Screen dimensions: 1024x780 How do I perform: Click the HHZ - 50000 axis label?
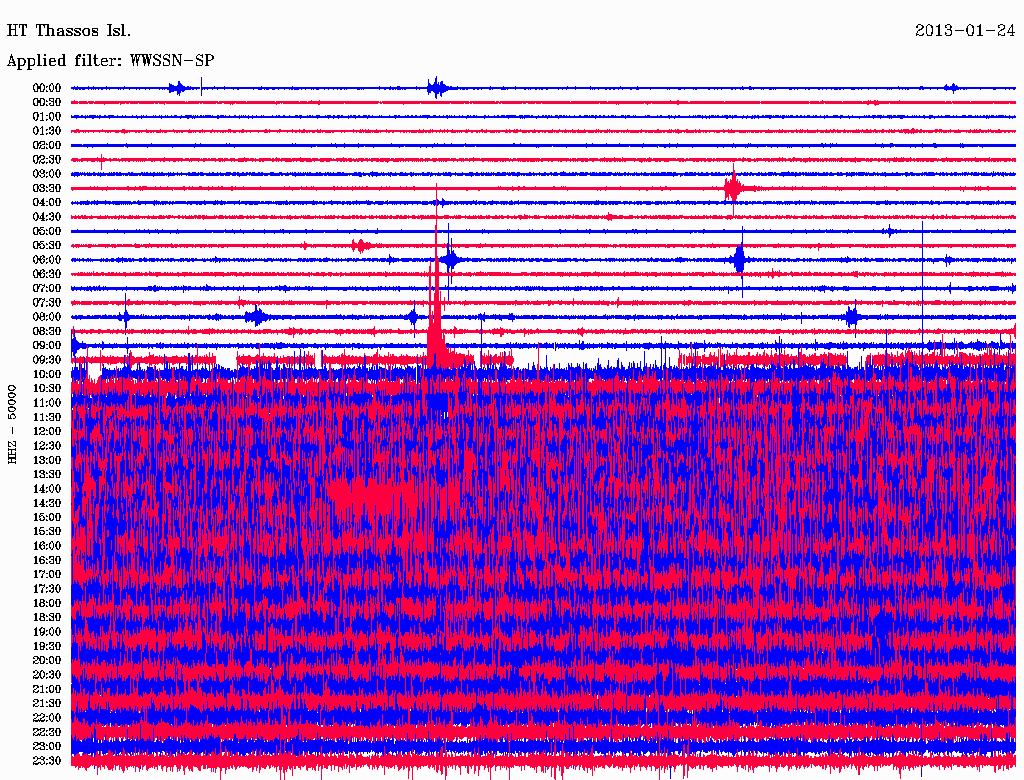pos(12,425)
